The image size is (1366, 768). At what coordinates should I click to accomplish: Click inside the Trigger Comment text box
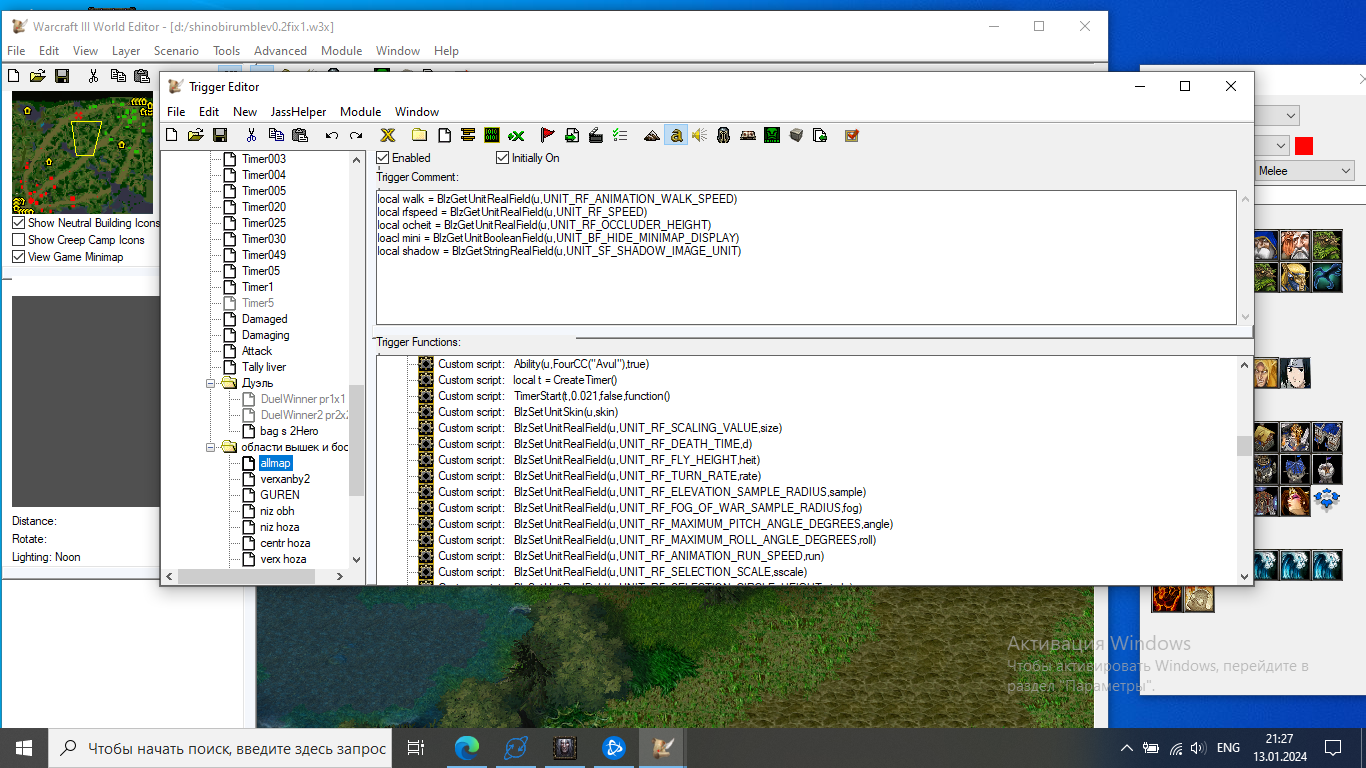[x=806, y=257]
